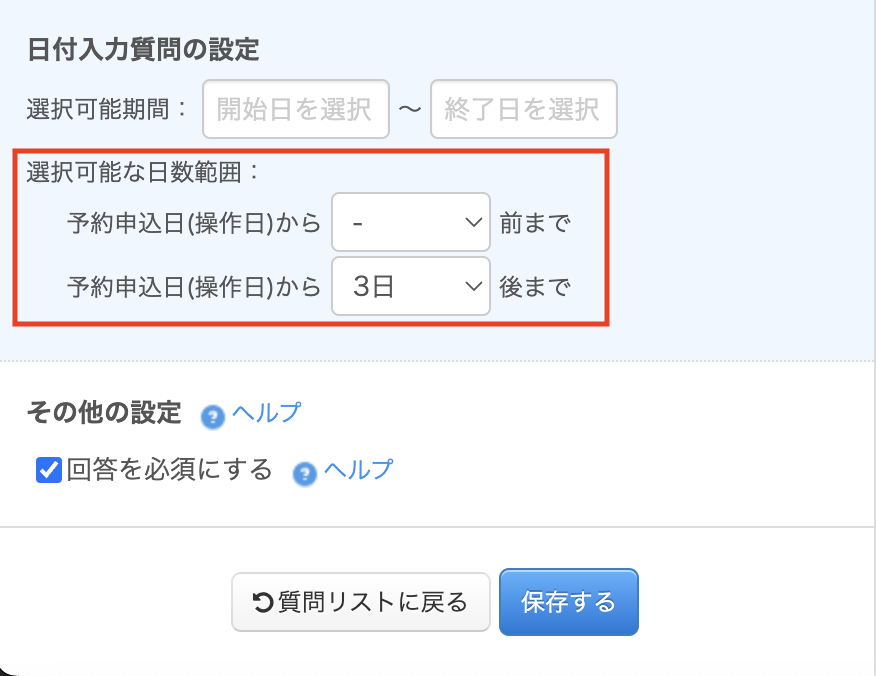Screen dimensions: 876x676
Task: Expand the 後まで dropdown set to 3日
Action: 410,287
